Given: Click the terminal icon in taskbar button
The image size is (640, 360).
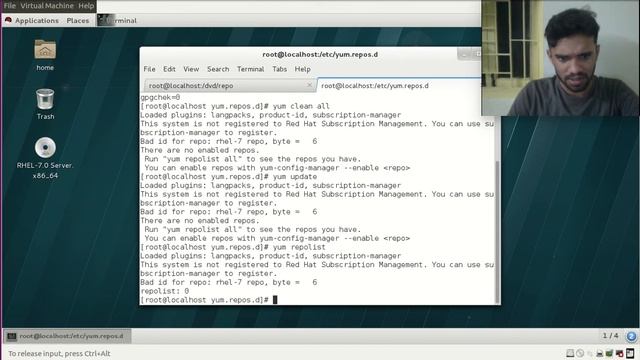Looking at the screenshot, I should pos(11,336).
